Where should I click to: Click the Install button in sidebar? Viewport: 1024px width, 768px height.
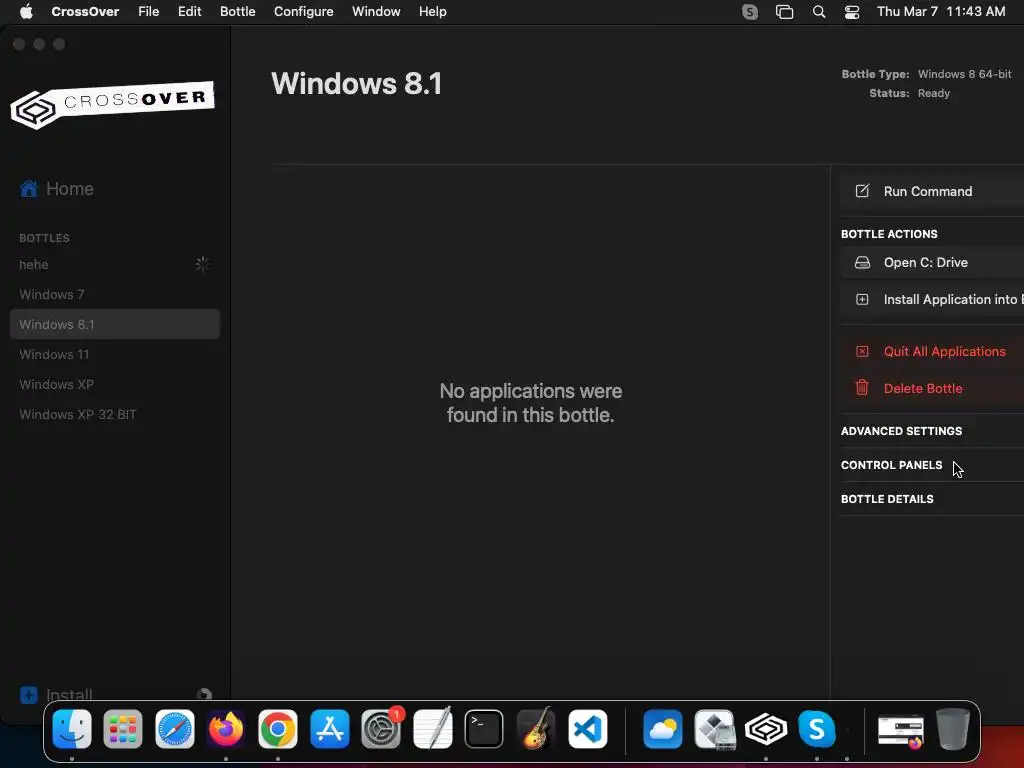coord(57,694)
